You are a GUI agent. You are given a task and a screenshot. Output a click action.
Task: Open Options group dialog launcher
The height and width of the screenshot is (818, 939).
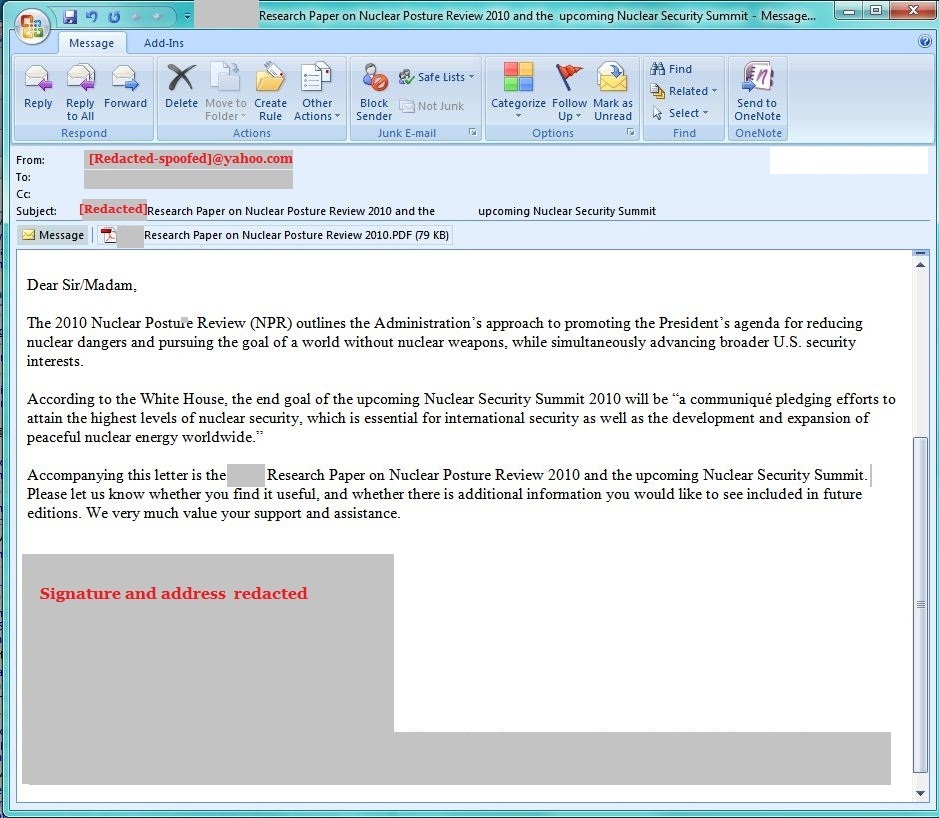[631, 132]
